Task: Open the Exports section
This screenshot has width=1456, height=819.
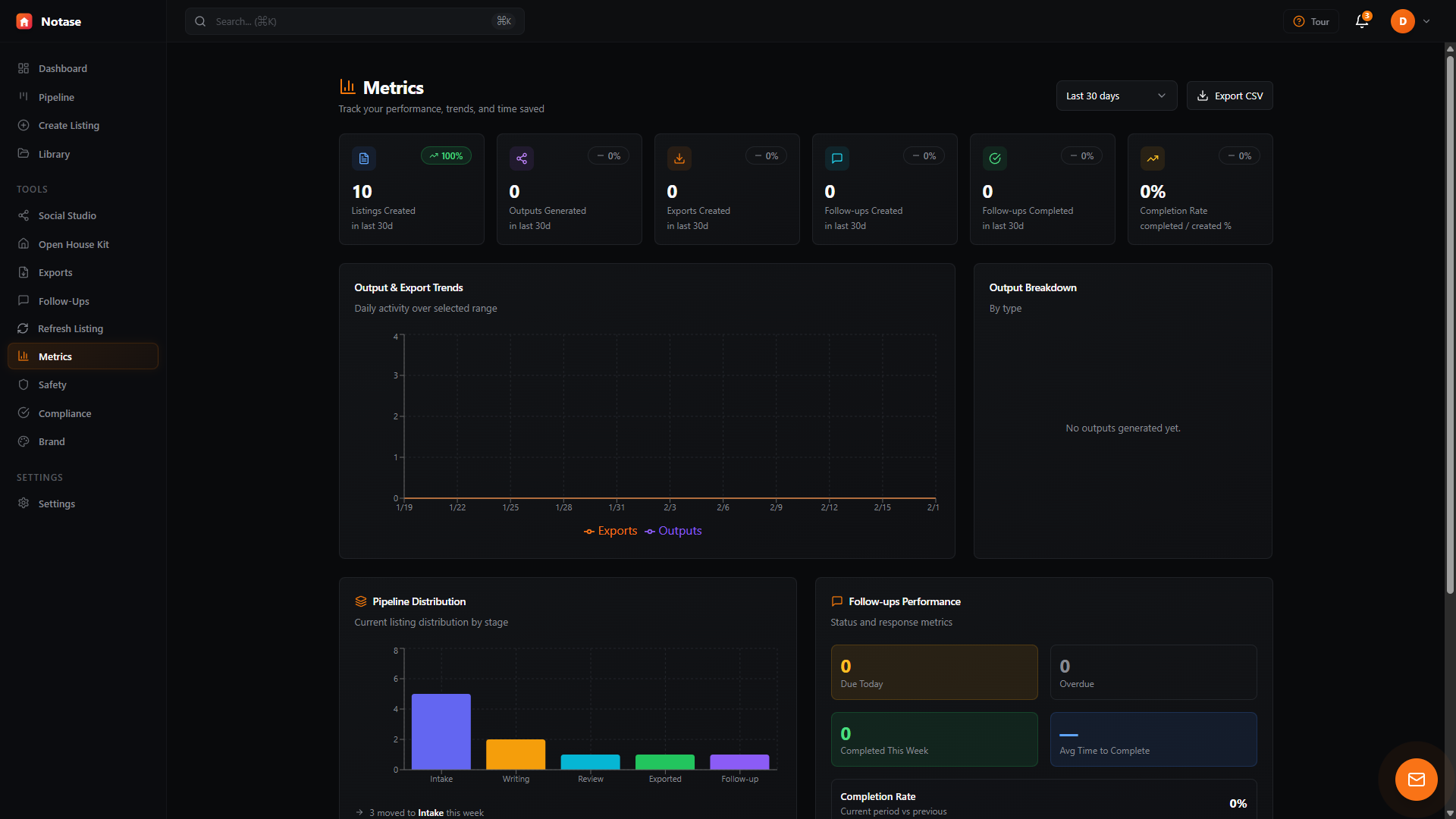Action: [55, 272]
